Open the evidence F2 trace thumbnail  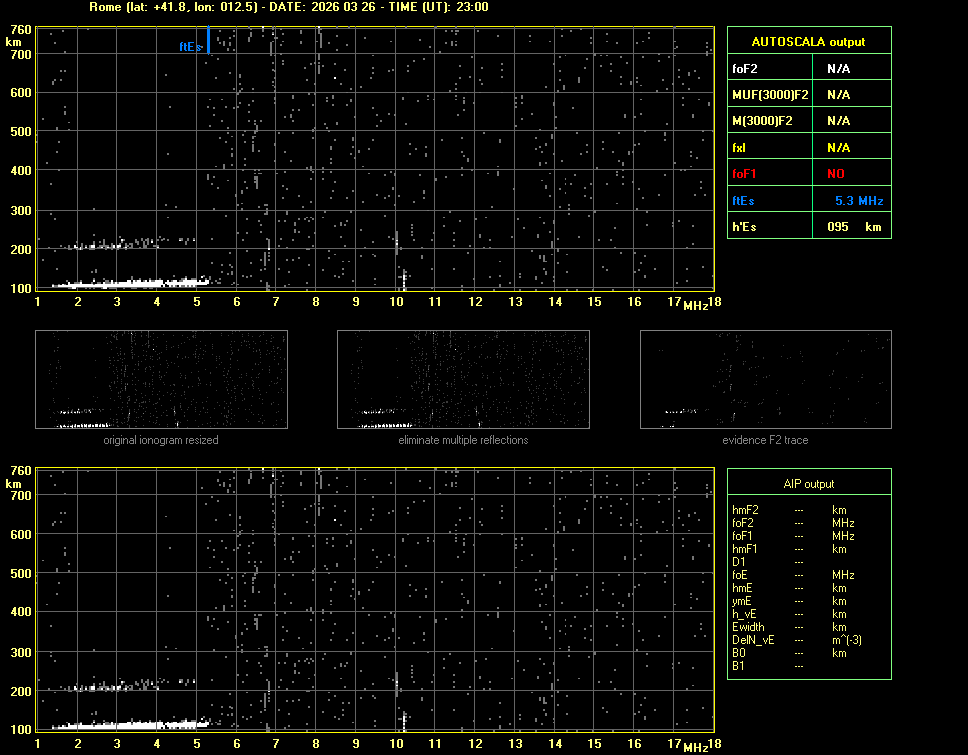click(x=765, y=380)
